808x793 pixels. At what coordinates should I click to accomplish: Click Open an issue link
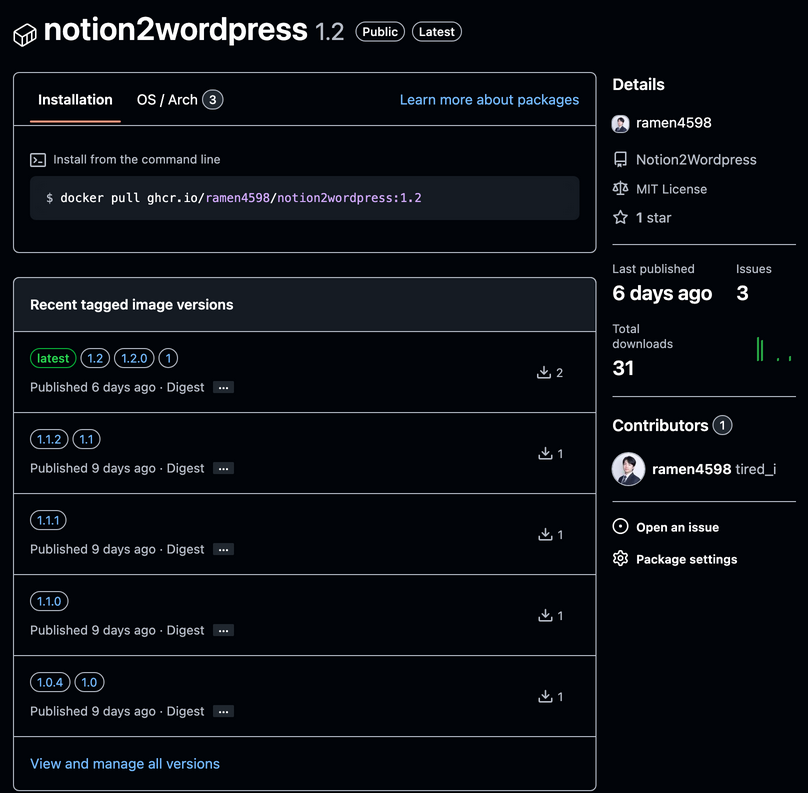[677, 527]
